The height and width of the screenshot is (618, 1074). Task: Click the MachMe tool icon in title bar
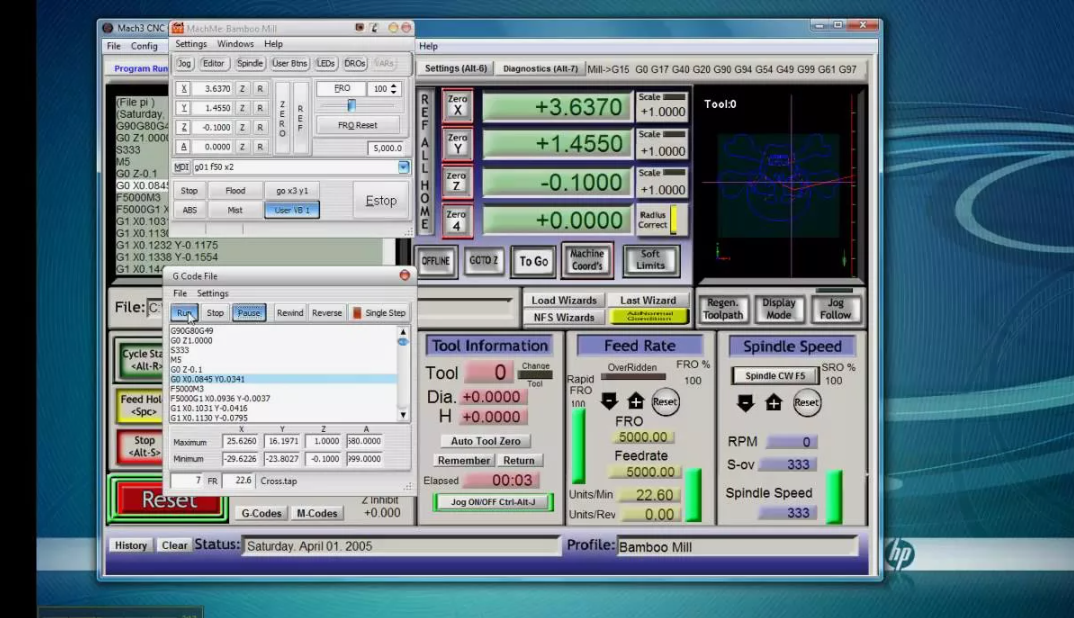(374, 27)
